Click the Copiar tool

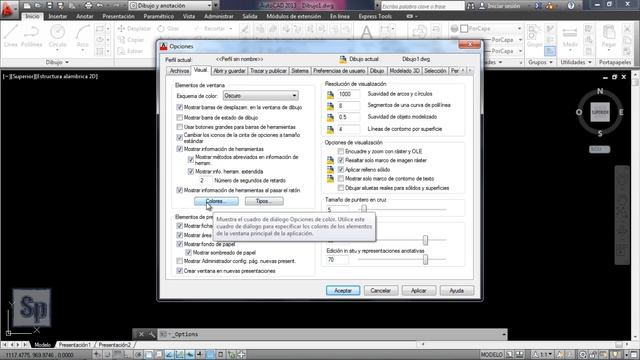click(x=131, y=40)
